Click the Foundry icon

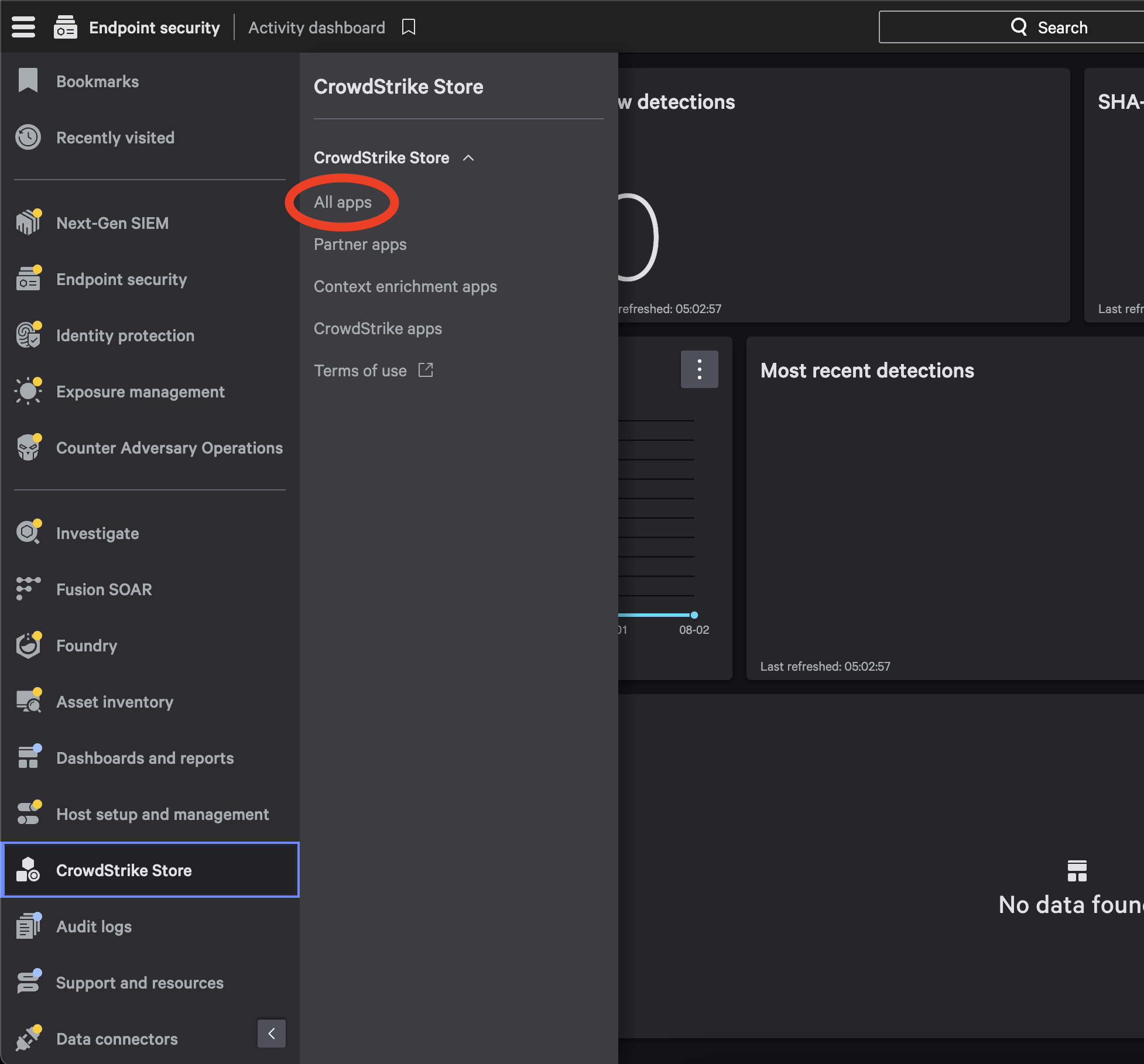coord(28,646)
